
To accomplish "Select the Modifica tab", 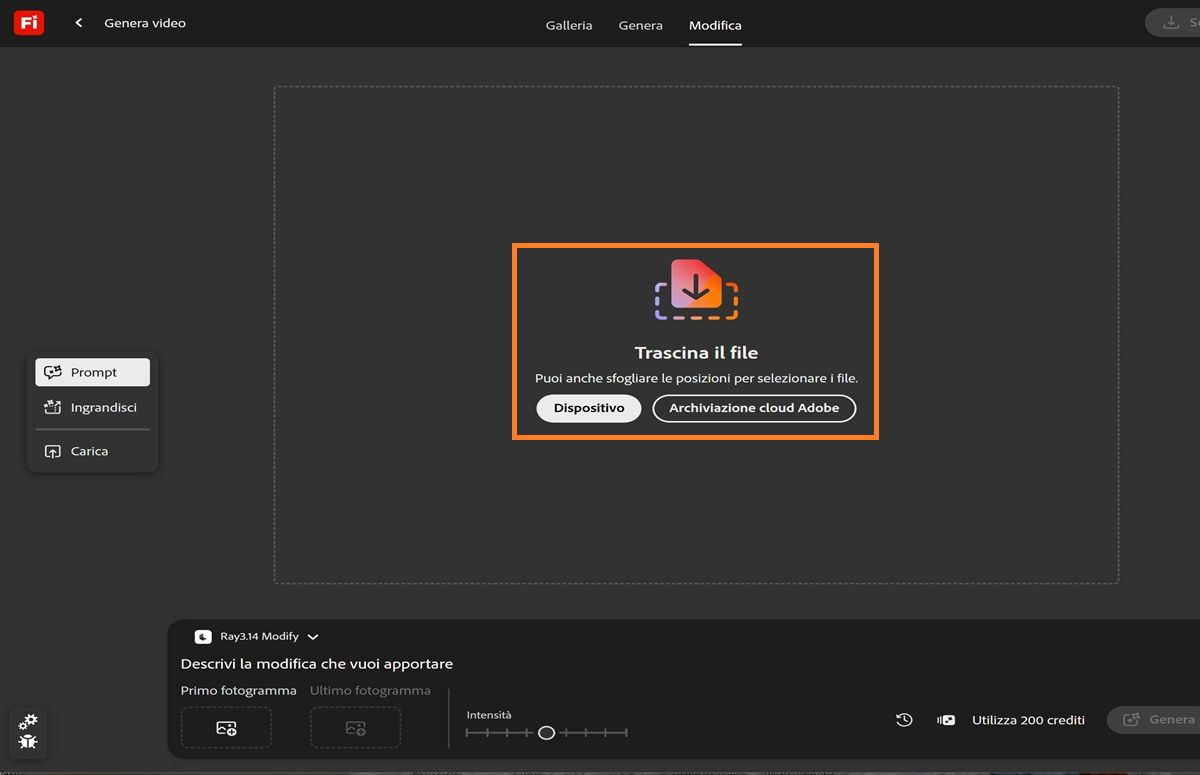I will tap(715, 25).
